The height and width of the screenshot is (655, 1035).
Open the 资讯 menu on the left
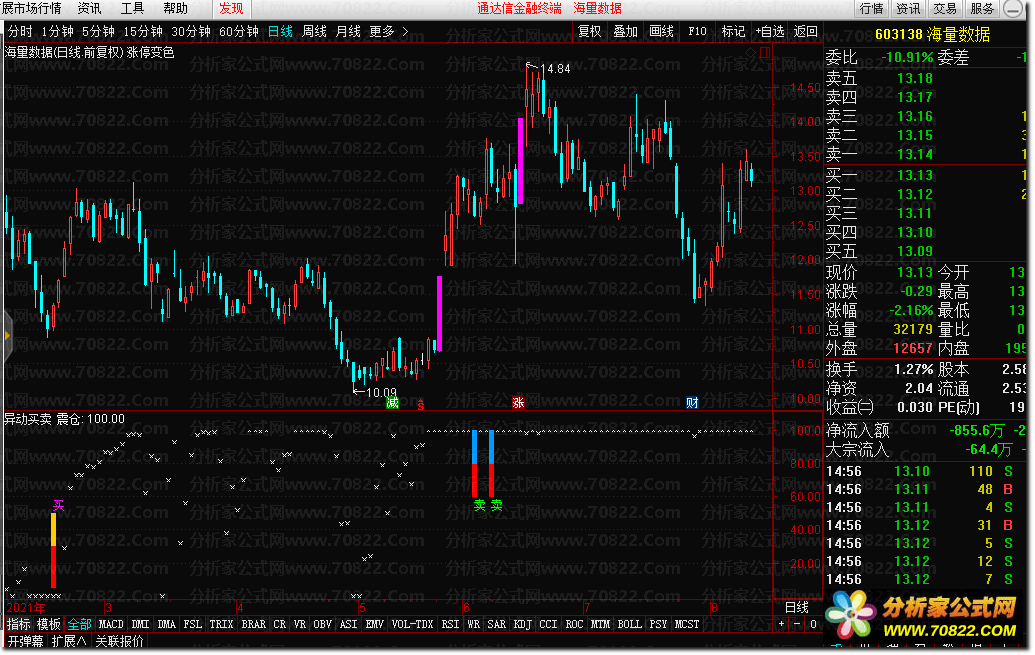[89, 9]
